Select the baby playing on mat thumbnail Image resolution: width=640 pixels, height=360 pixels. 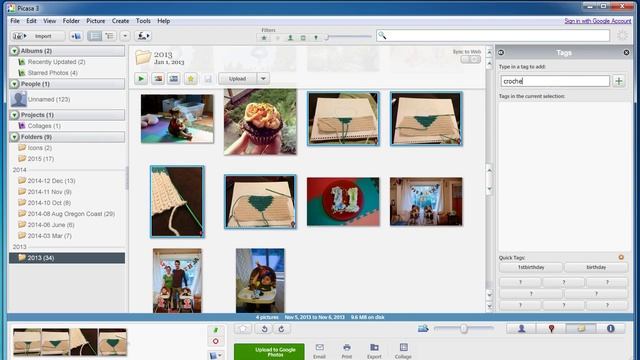pos(177,119)
